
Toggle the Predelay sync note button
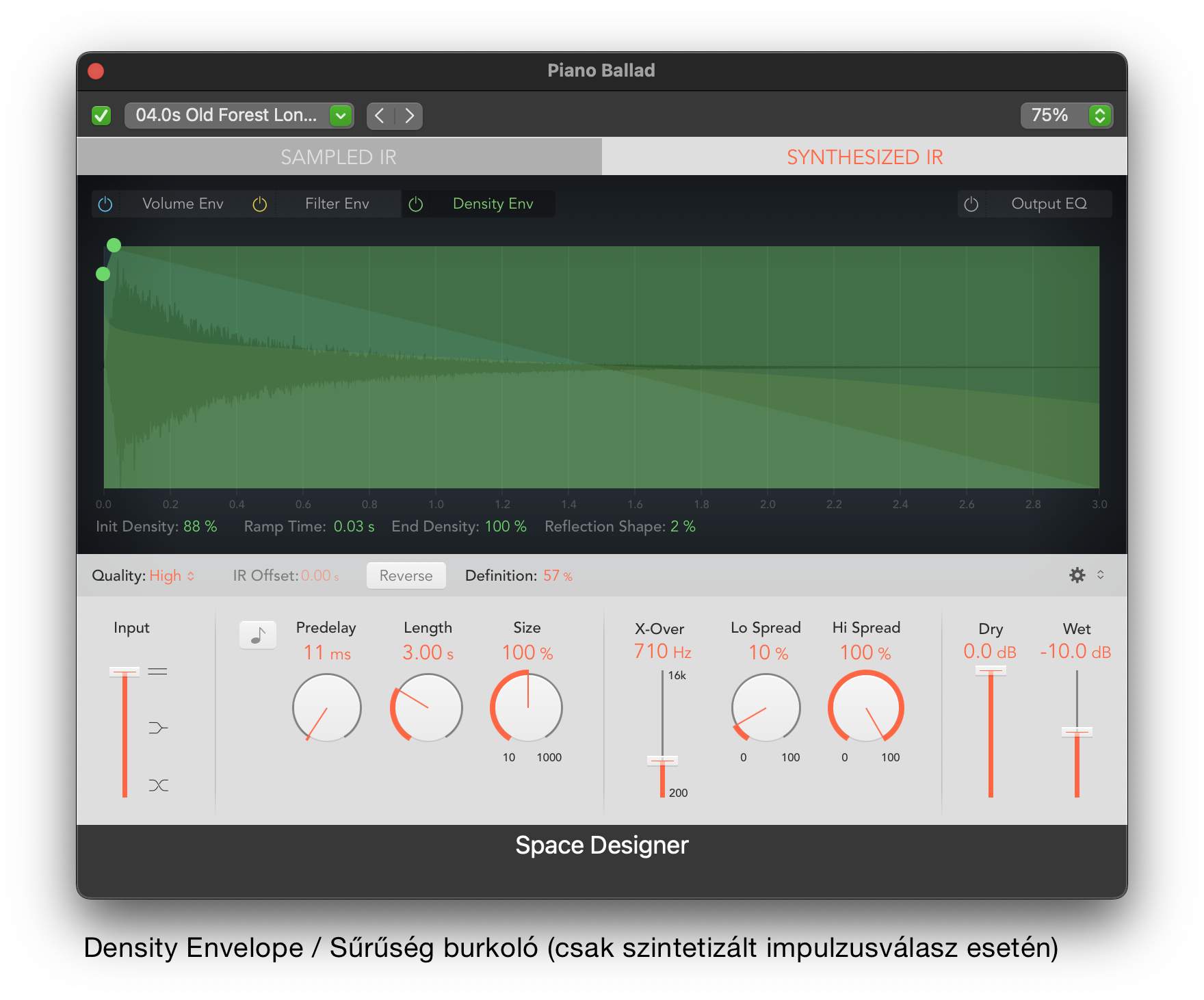(258, 635)
